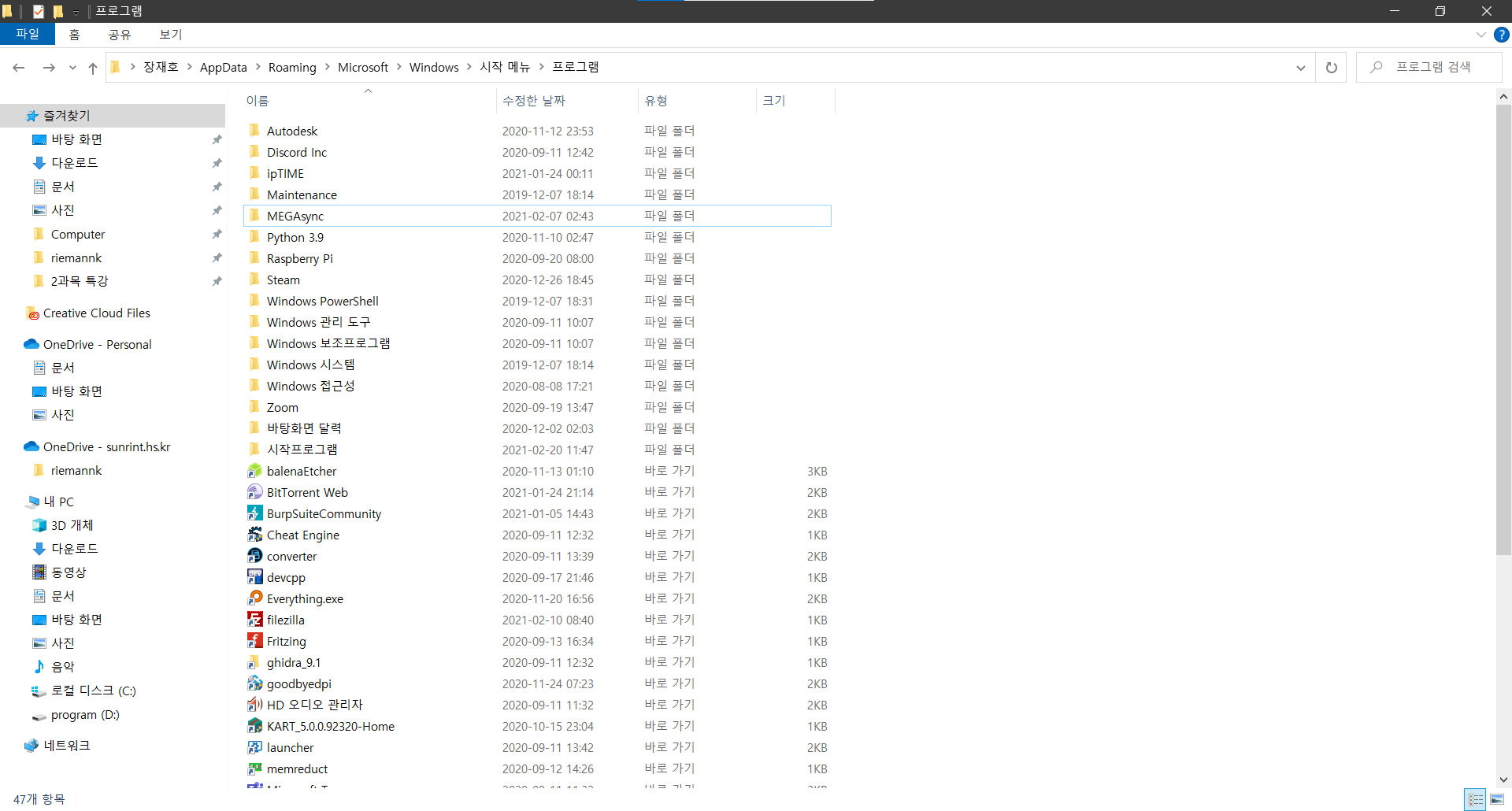Viewport: 1512px width, 811px height.
Task: Select the 시작프로그램 folder
Action: click(x=302, y=450)
